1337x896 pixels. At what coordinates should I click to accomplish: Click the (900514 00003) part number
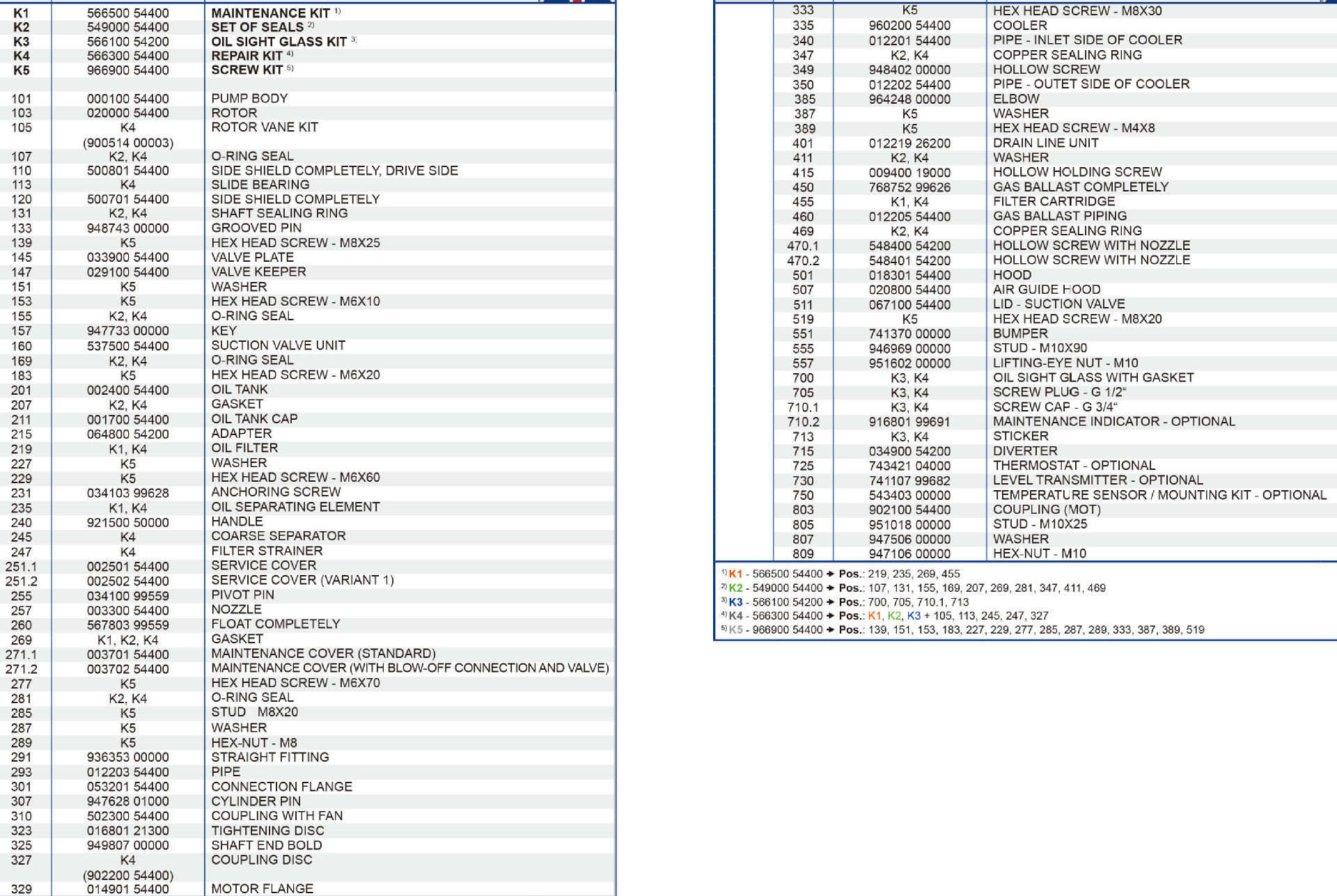[127, 143]
